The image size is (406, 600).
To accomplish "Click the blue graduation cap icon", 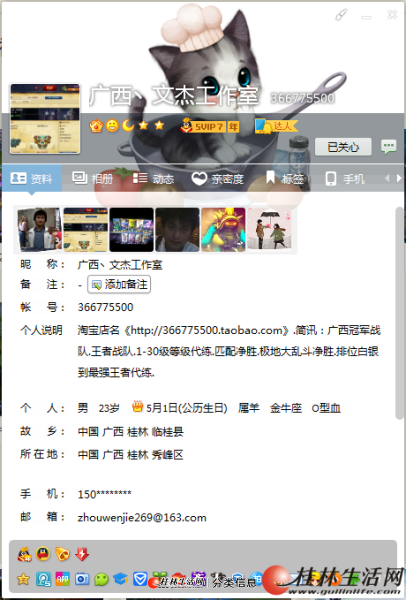I will coord(121,579).
